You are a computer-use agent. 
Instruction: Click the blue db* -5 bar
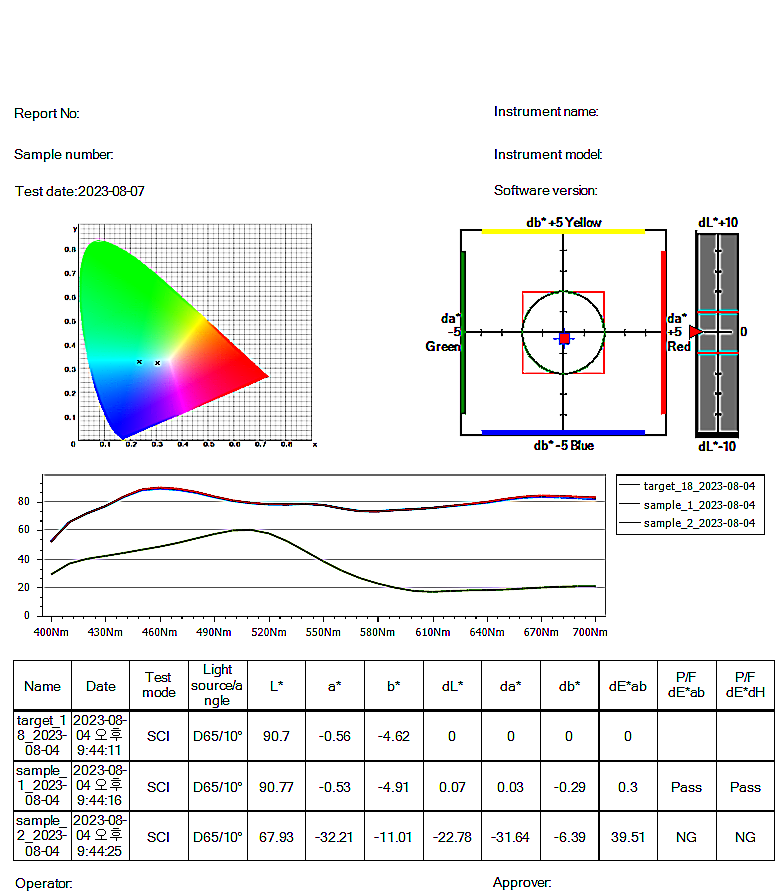[563, 432]
